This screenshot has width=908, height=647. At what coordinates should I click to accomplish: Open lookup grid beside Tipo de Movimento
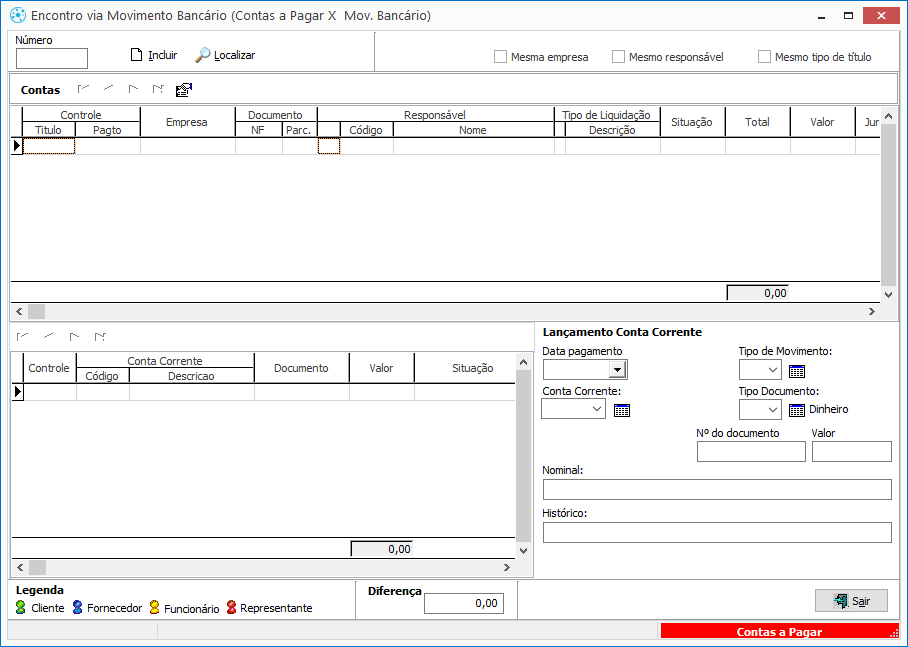pyautogui.click(x=796, y=372)
